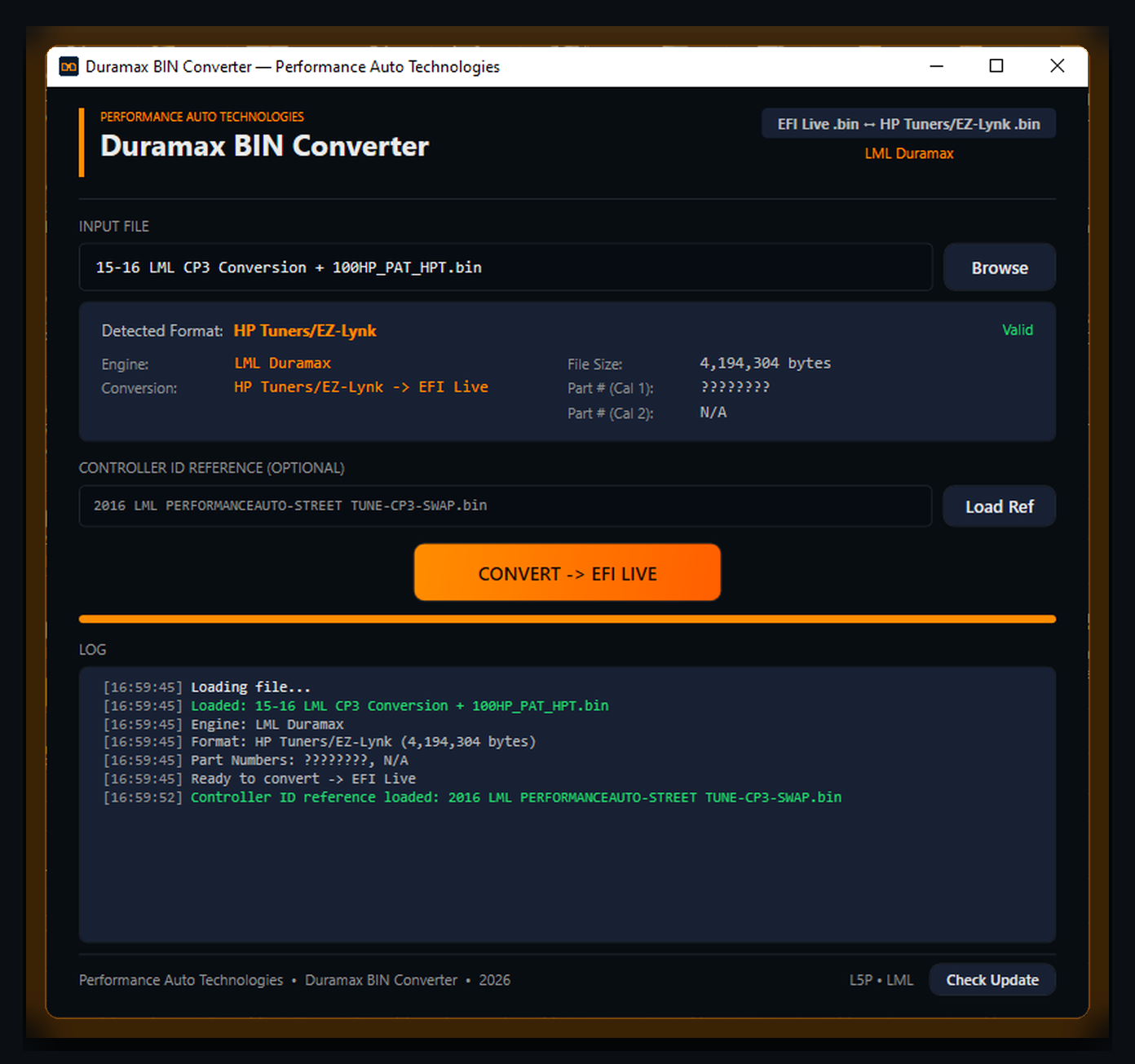Screen dimensions: 1135x1064
Task: Click the LML Duramax label under the badge
Action: point(909,153)
